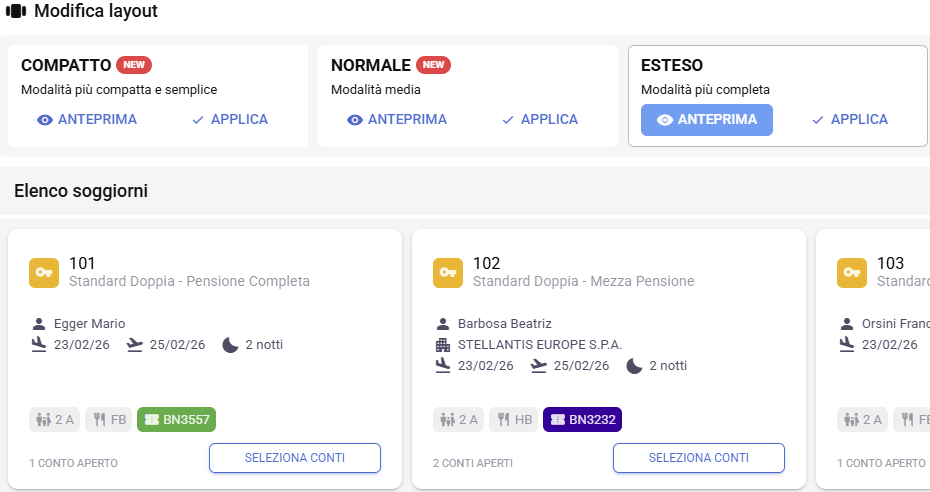Click Seleziona Conti for room 101
The height and width of the screenshot is (492, 930).
click(x=295, y=458)
